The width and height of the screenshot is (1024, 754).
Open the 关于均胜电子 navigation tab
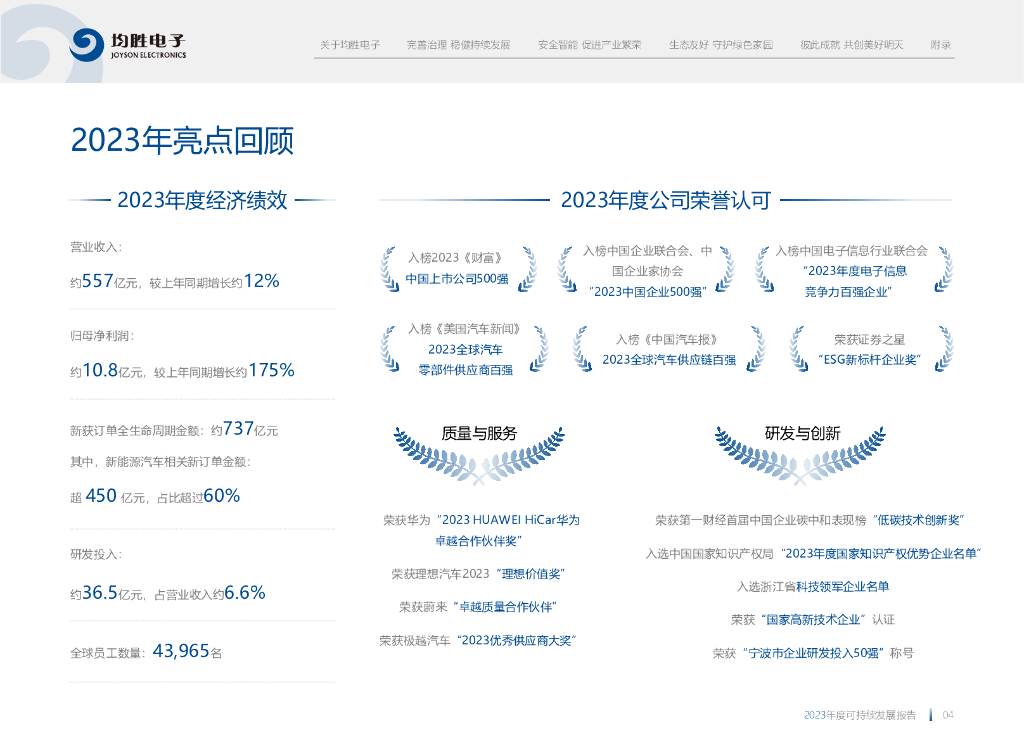pyautogui.click(x=350, y=45)
